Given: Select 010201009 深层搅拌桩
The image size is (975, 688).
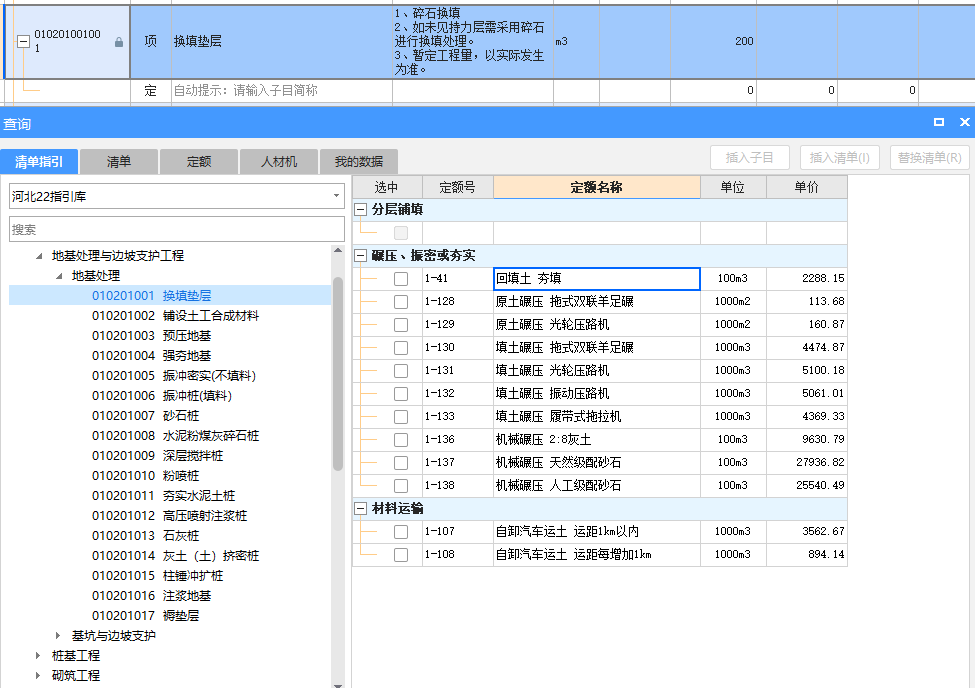Looking at the screenshot, I should pyautogui.click(x=157, y=455).
